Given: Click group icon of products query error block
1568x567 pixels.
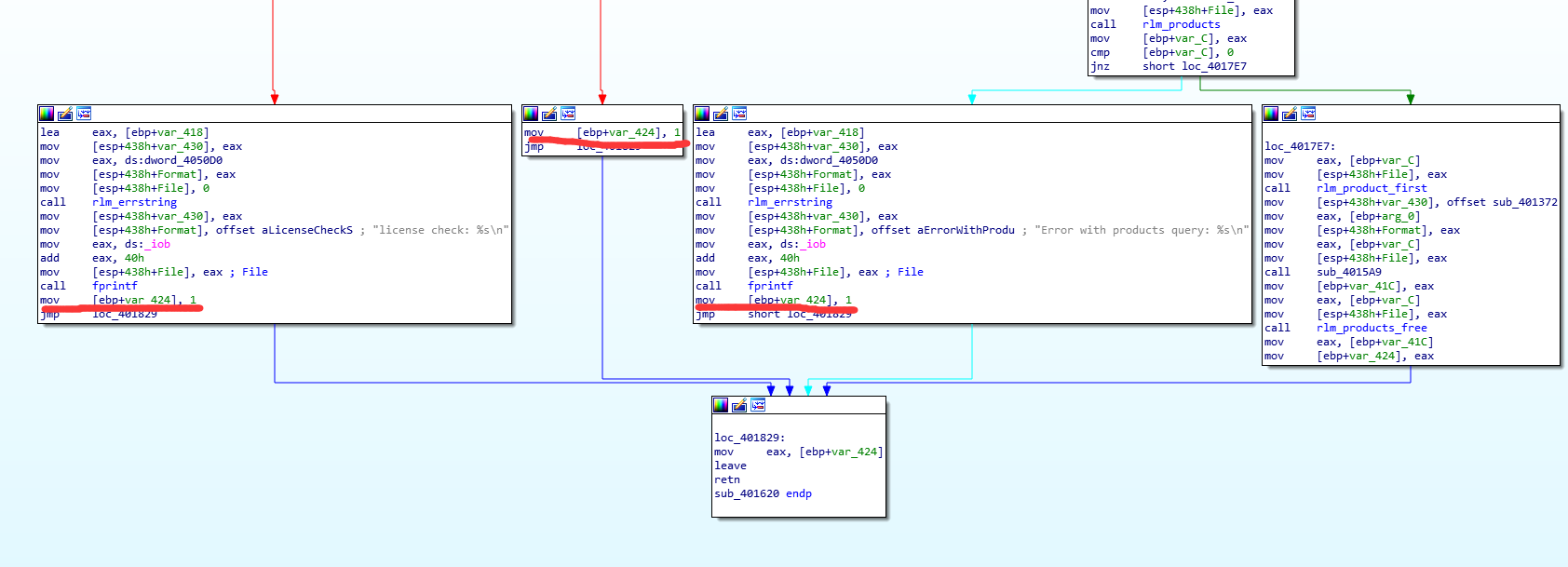Looking at the screenshot, I should [739, 114].
